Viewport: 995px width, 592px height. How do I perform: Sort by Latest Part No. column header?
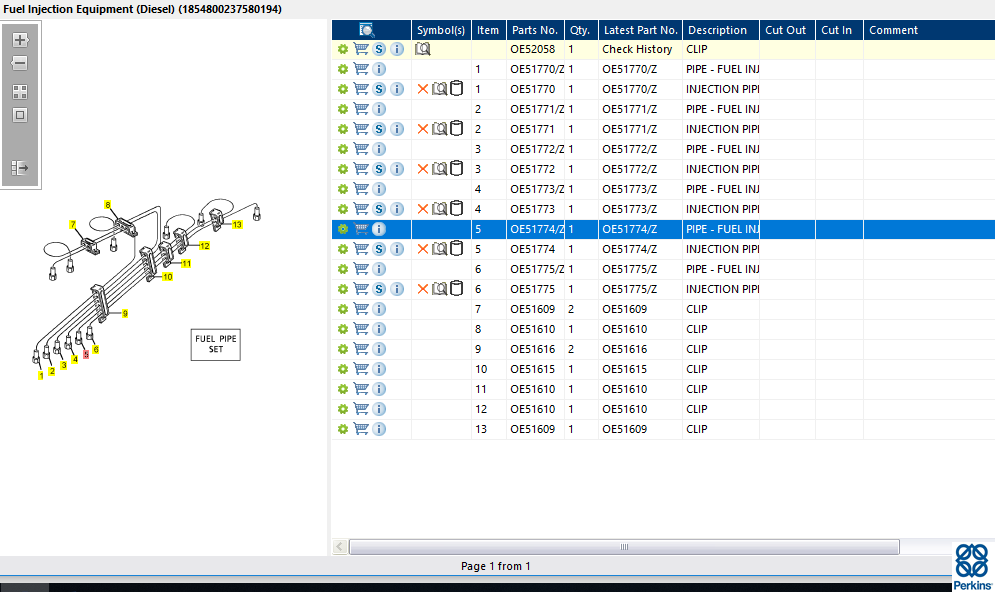[640, 30]
